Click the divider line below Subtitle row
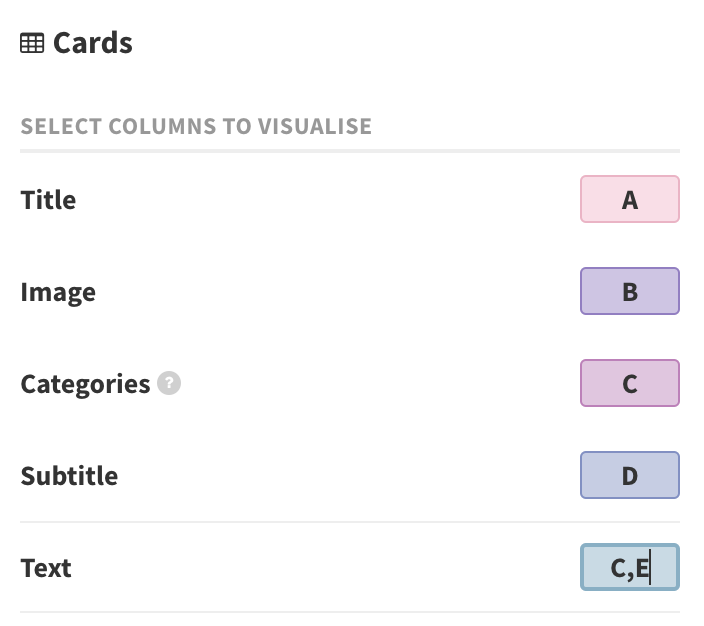The width and height of the screenshot is (704, 626). pos(350,522)
